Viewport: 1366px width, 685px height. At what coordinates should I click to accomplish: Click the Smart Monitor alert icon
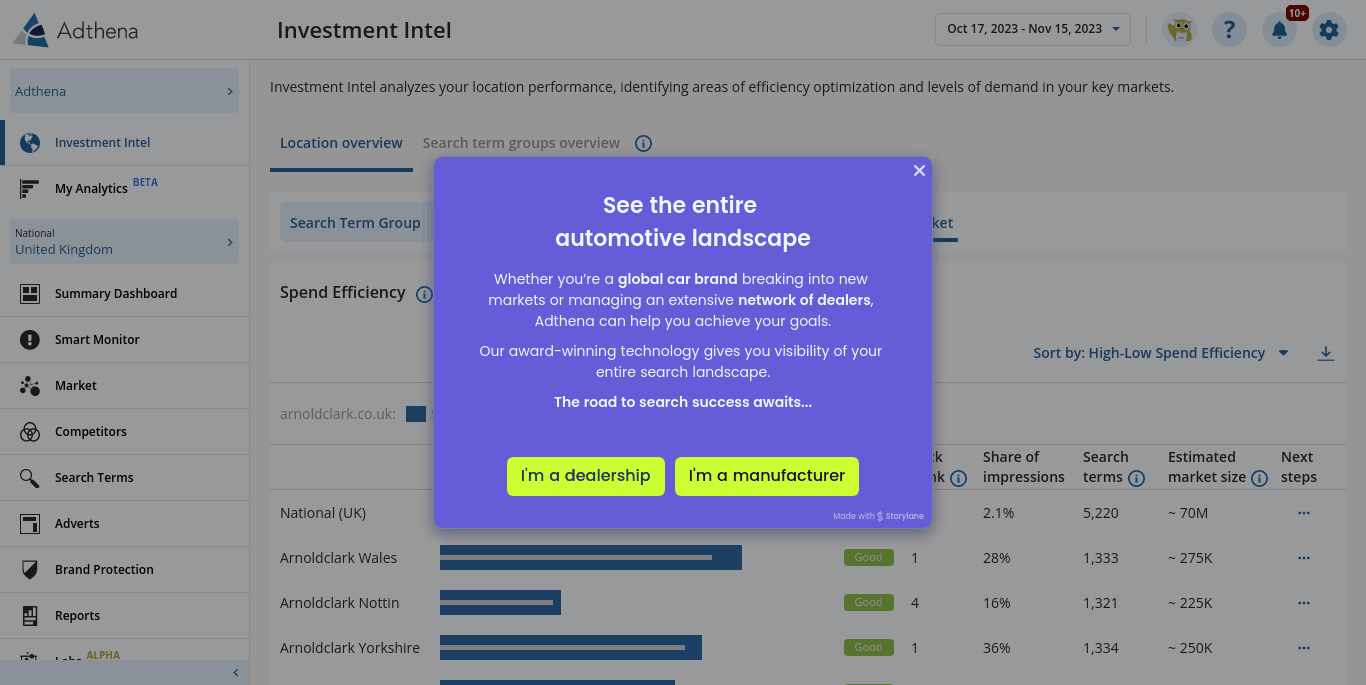[x=30, y=340]
